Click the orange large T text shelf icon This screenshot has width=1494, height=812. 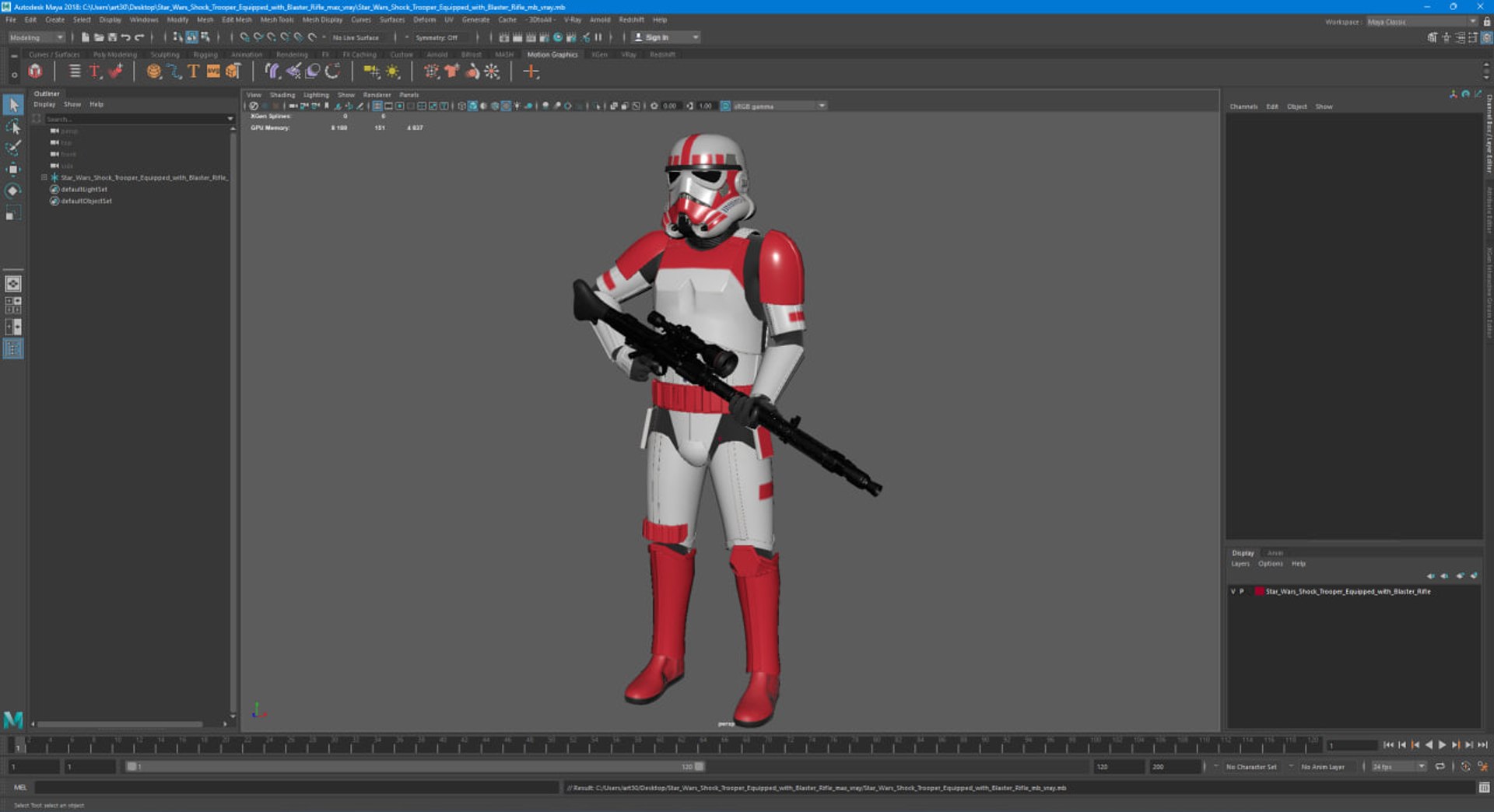pyautogui.click(x=193, y=72)
